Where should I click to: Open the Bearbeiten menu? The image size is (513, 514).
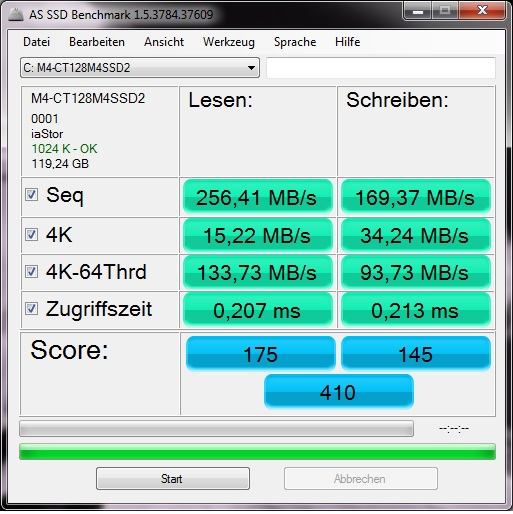pyautogui.click(x=97, y=42)
